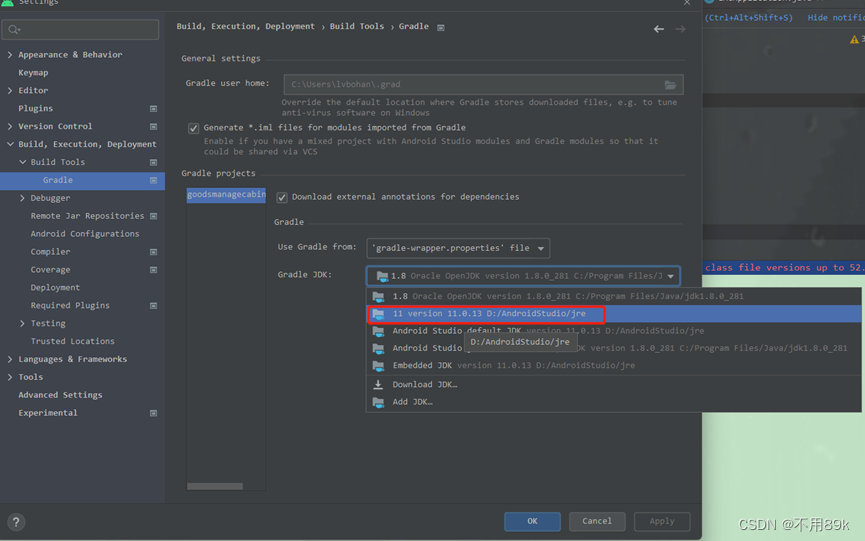Click Hide notification link in background window
Screen dimensions: 865x541
pos(836,18)
